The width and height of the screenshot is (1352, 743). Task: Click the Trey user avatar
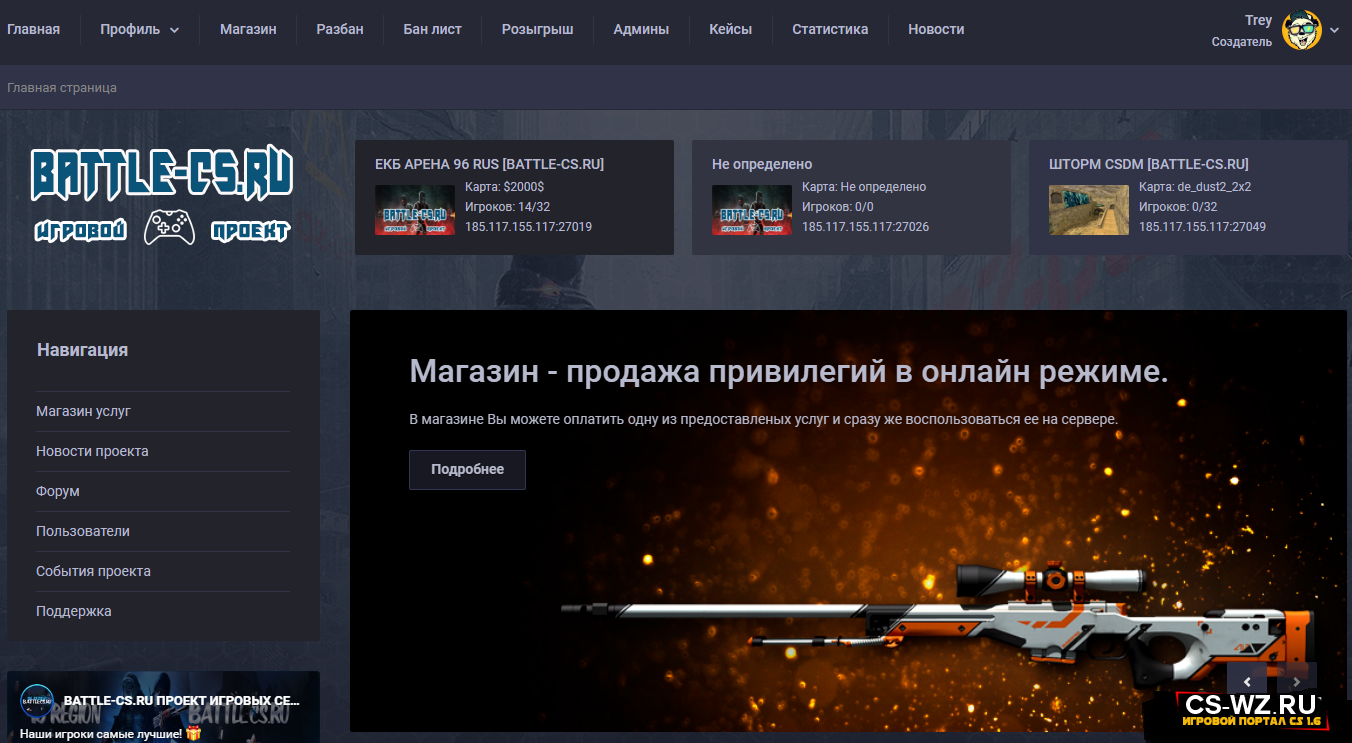coord(1302,31)
